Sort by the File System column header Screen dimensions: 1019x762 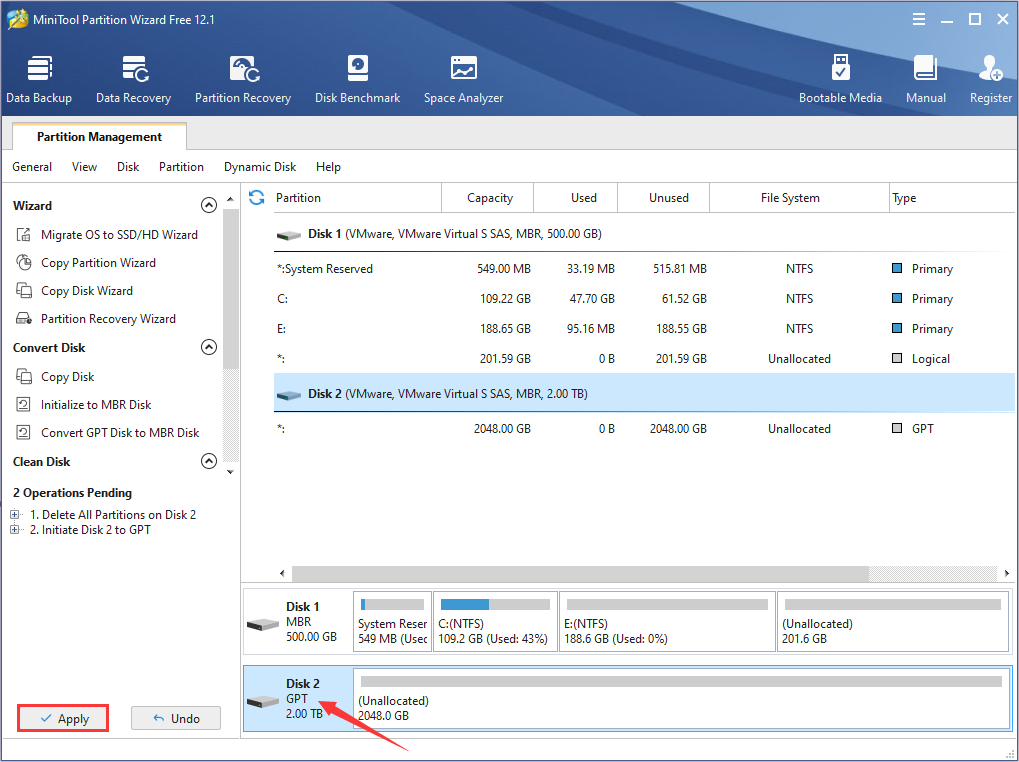(799, 197)
